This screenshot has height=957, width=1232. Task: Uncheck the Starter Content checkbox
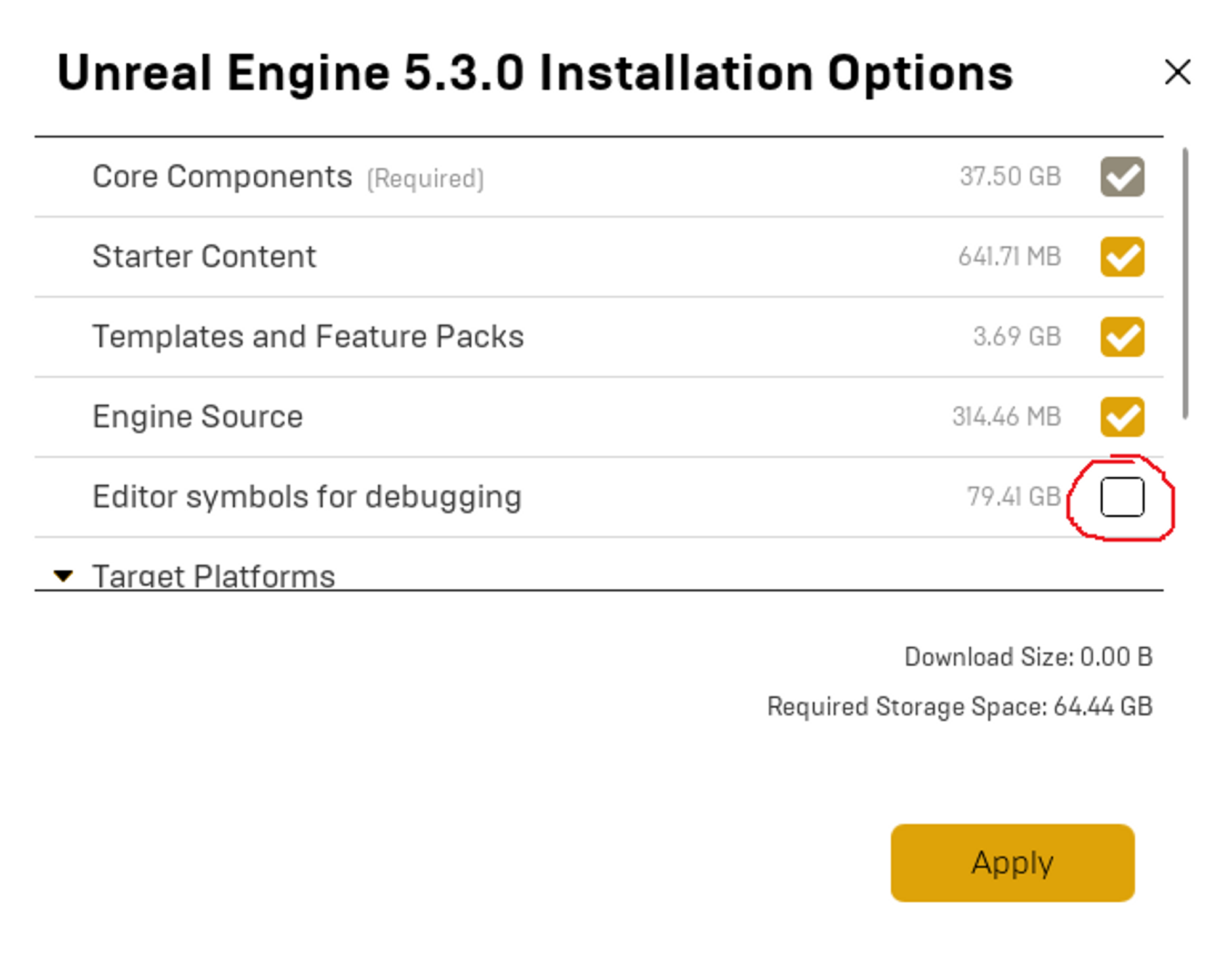pos(1122,257)
